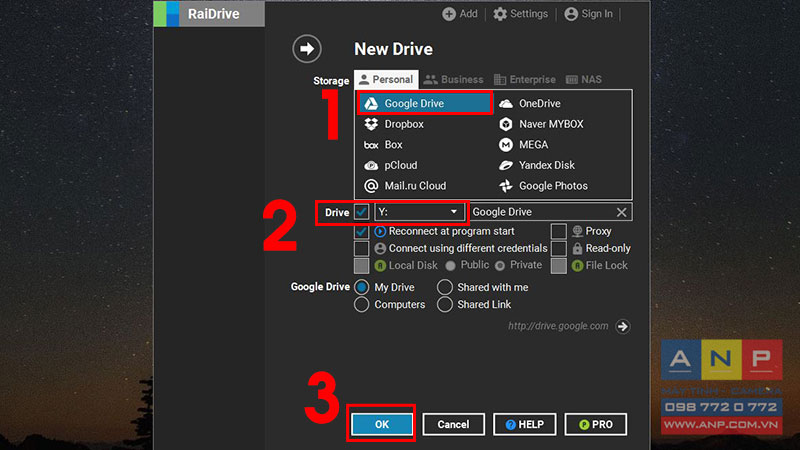Enable the Read-only checkbox
The height and width of the screenshot is (450, 800).
(x=559, y=248)
